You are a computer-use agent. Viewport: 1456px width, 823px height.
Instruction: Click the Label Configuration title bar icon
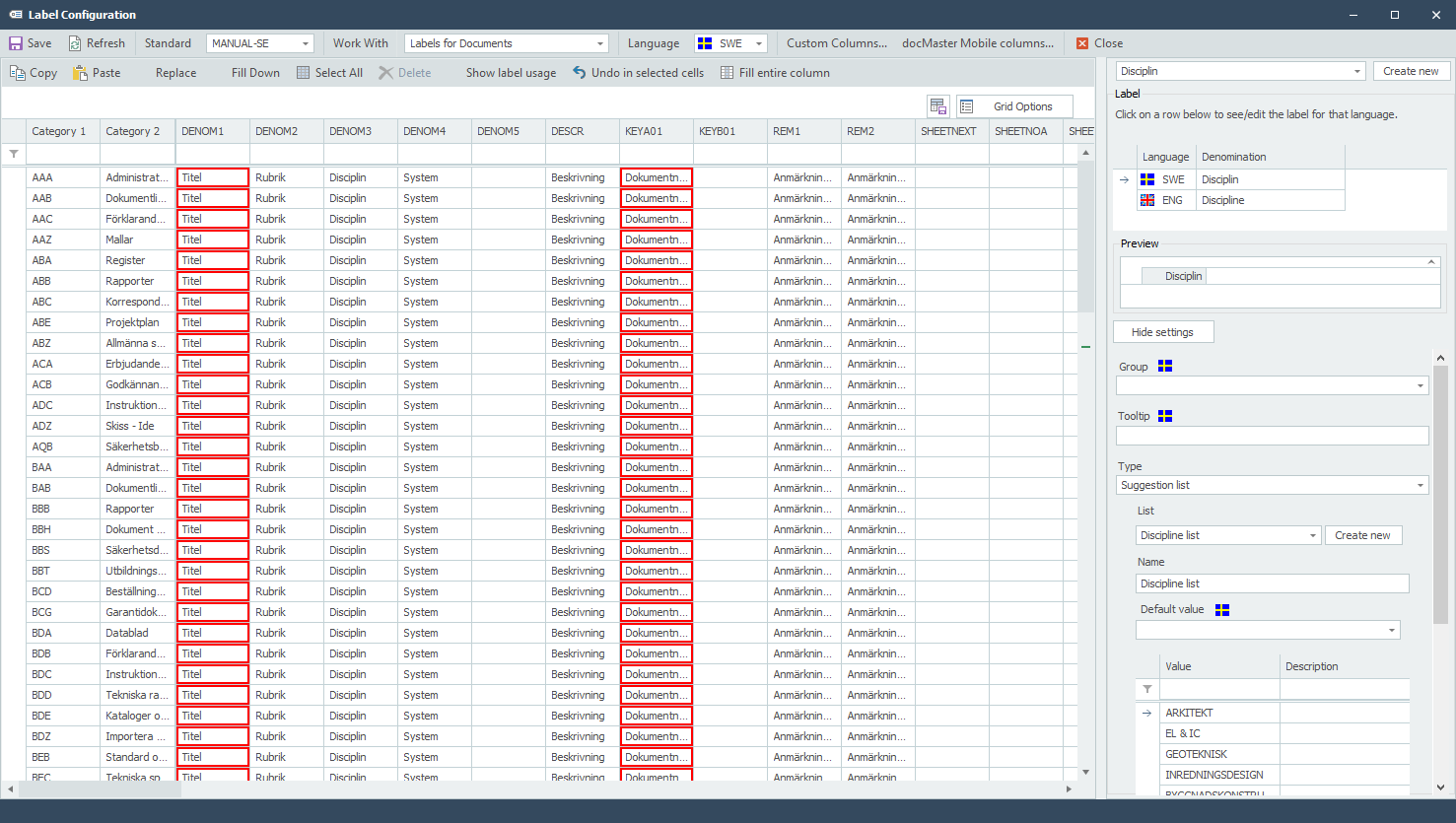click(15, 15)
